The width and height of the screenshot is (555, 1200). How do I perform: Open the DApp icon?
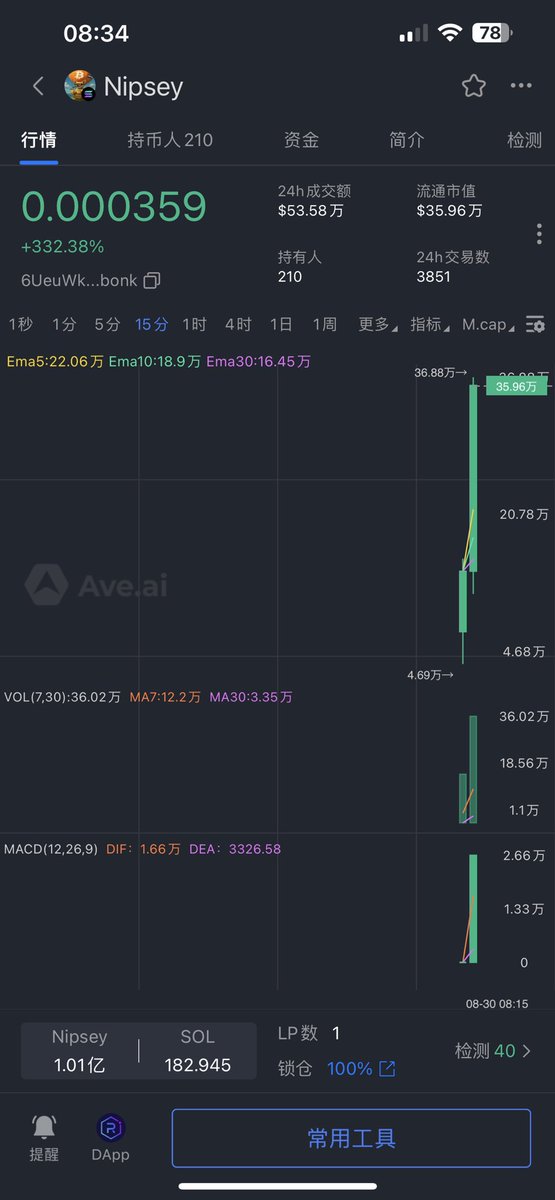tap(110, 1127)
